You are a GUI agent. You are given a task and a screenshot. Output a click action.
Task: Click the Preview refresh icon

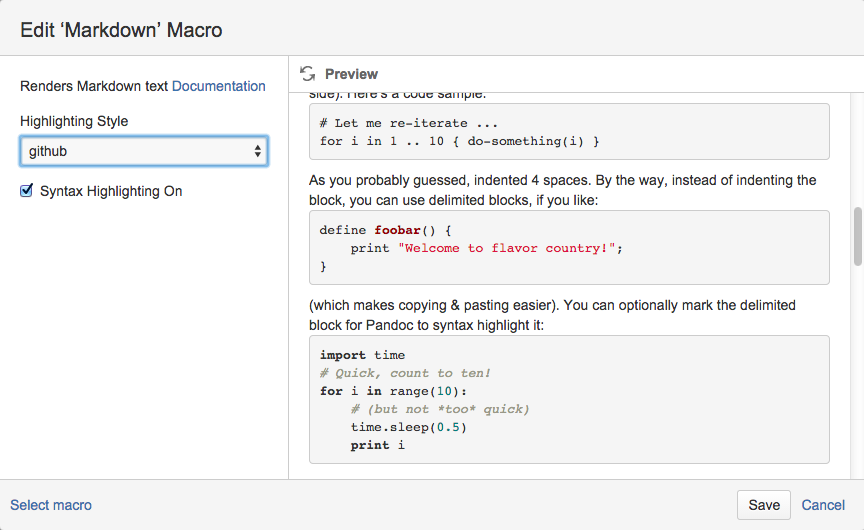(x=307, y=74)
